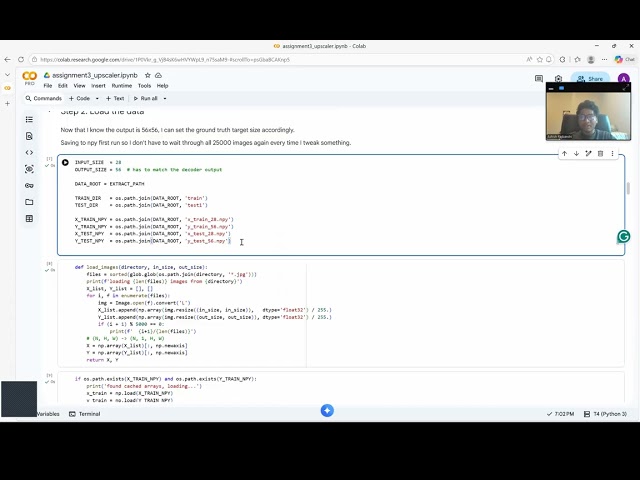This screenshot has height=480, width=640.
Task: Collapse the Step 2 section arrow
Action: (x=50, y=111)
